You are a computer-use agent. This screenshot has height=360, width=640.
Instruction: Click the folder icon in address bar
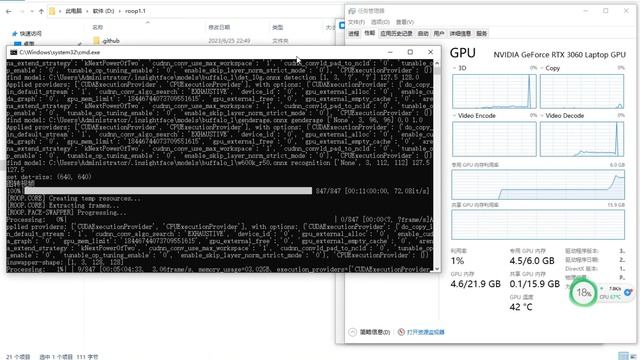click(x=52, y=11)
